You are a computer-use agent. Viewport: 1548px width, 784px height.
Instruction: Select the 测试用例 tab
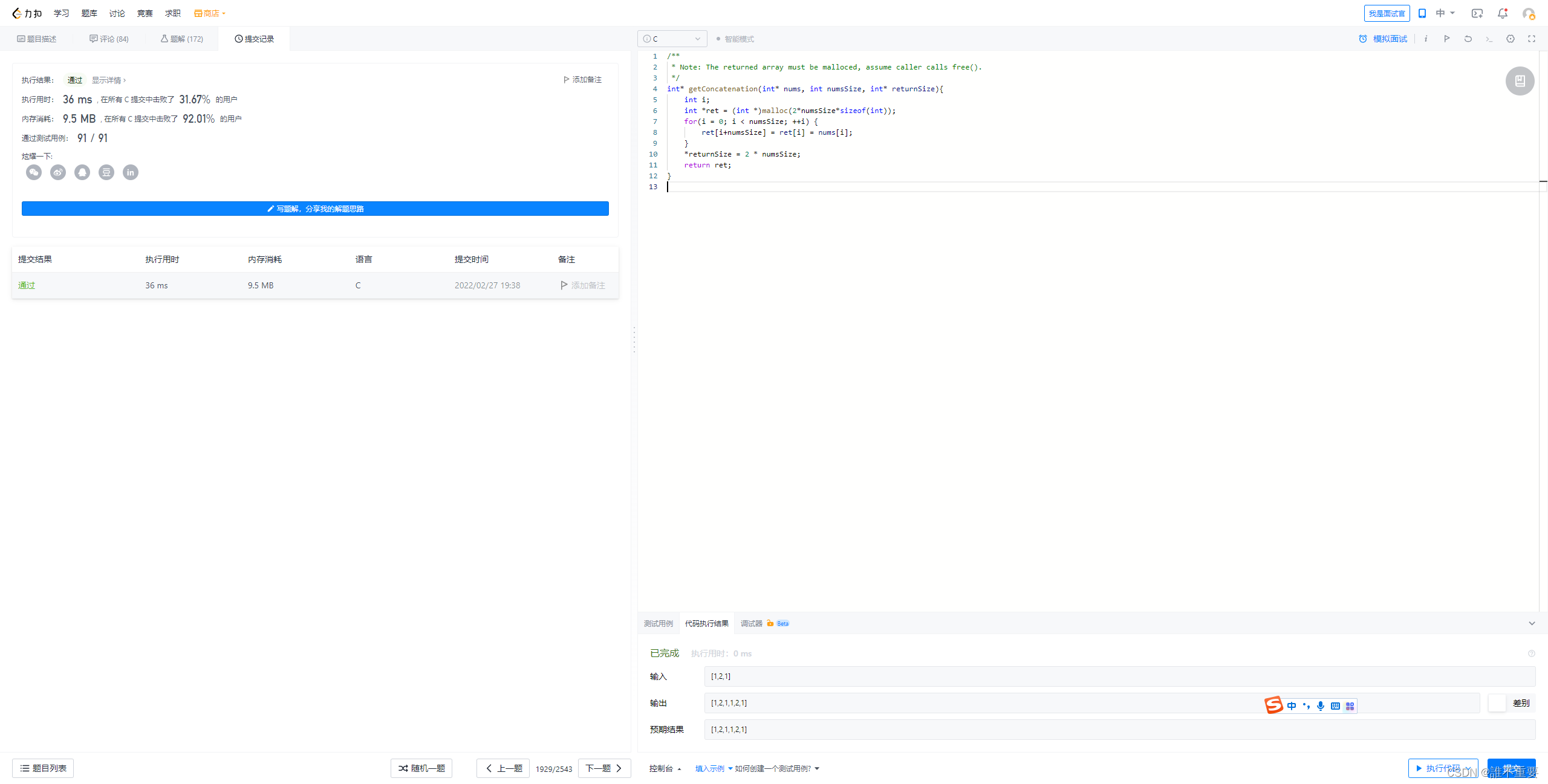click(x=660, y=623)
